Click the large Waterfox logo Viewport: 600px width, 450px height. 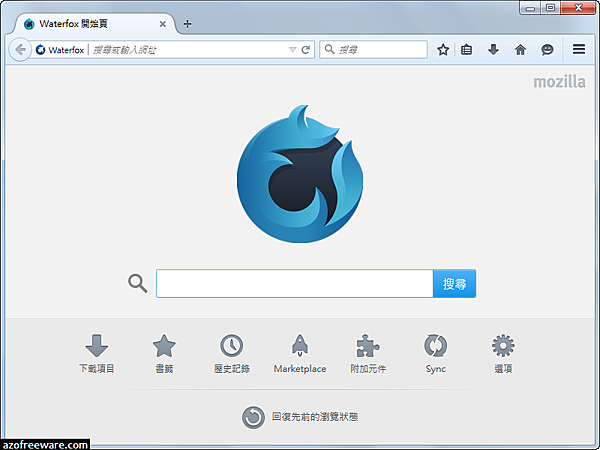[x=300, y=174]
